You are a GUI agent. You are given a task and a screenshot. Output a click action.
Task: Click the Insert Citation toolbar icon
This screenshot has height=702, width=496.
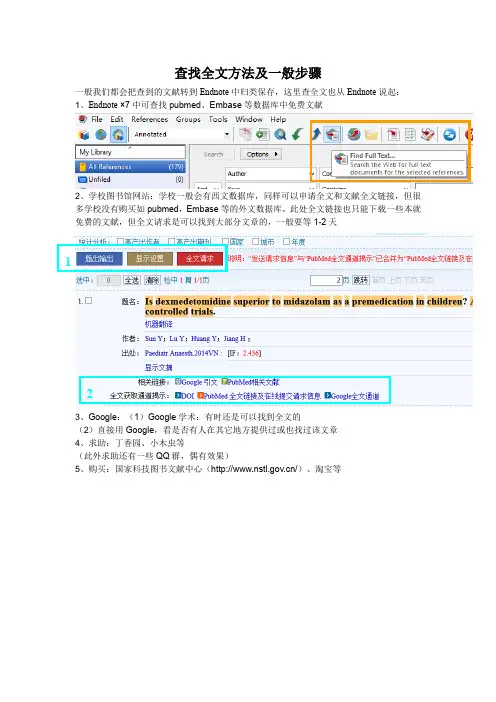coord(393,134)
